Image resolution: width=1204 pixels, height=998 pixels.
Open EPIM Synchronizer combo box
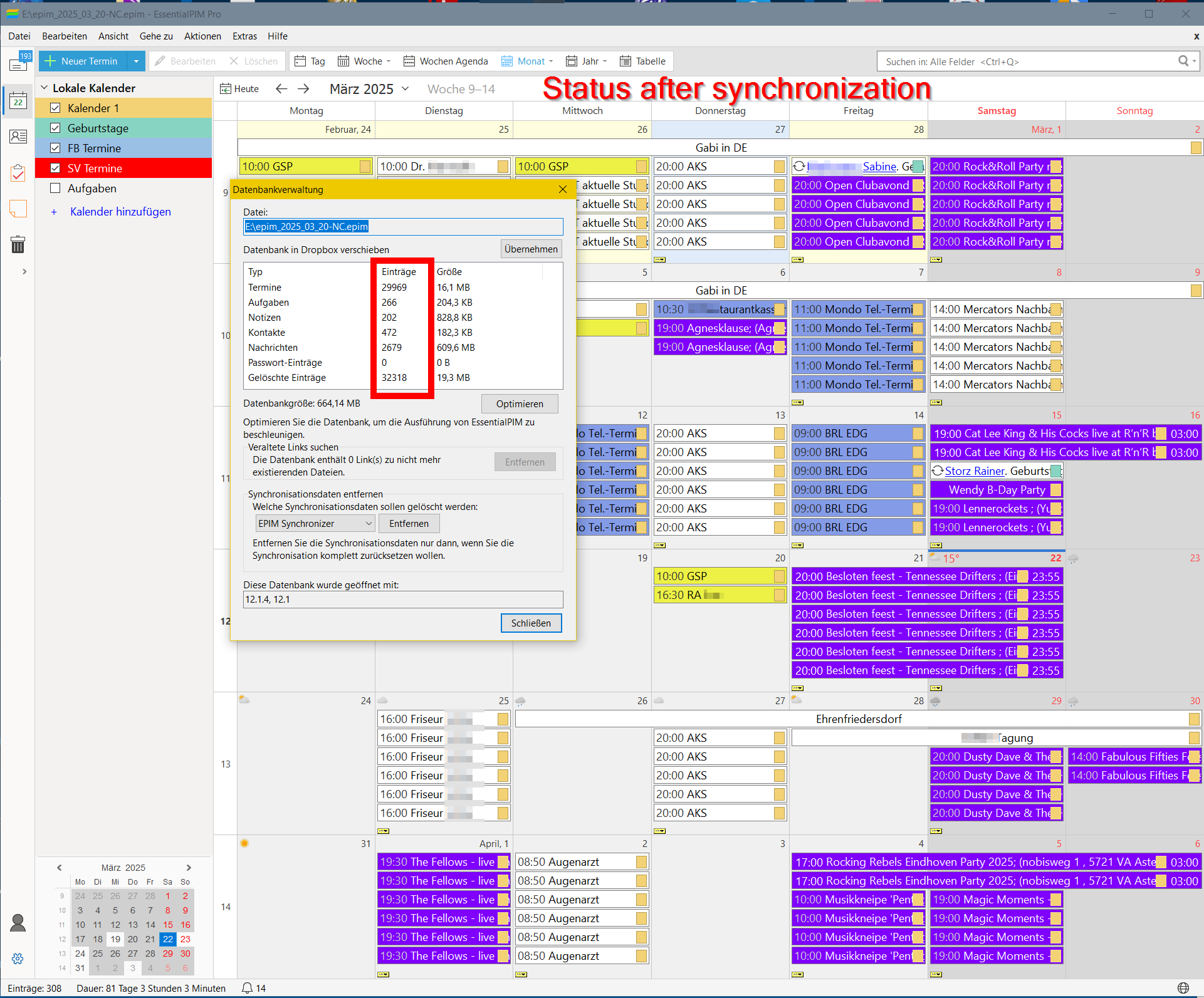coord(315,523)
